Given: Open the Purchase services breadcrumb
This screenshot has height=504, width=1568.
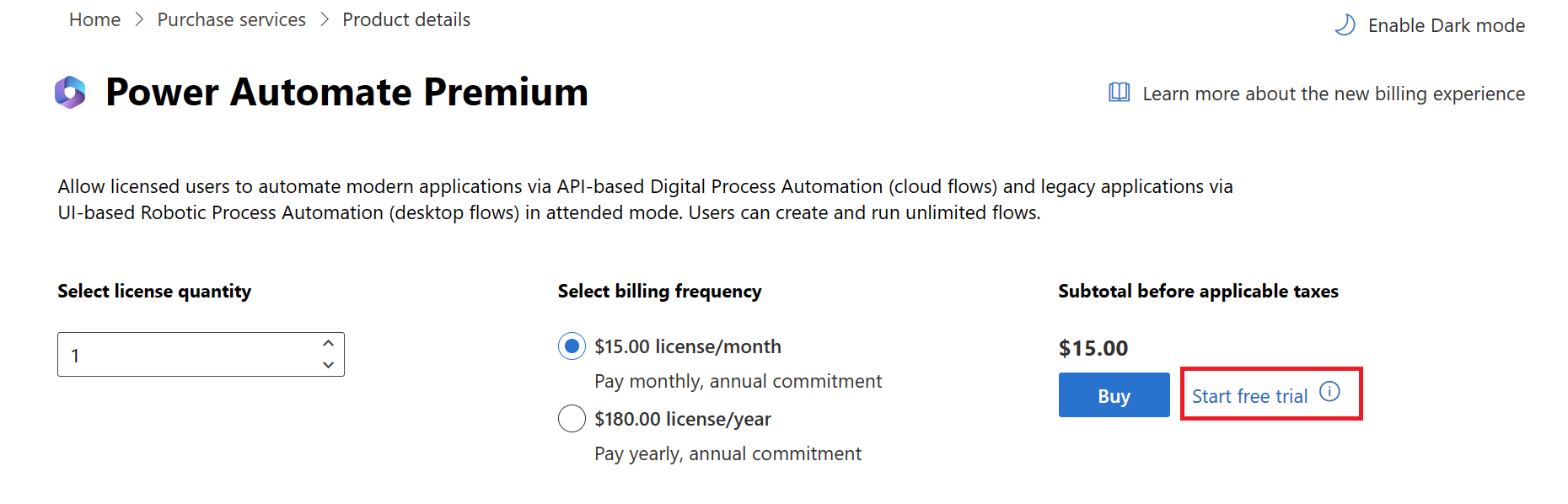Looking at the screenshot, I should [231, 19].
